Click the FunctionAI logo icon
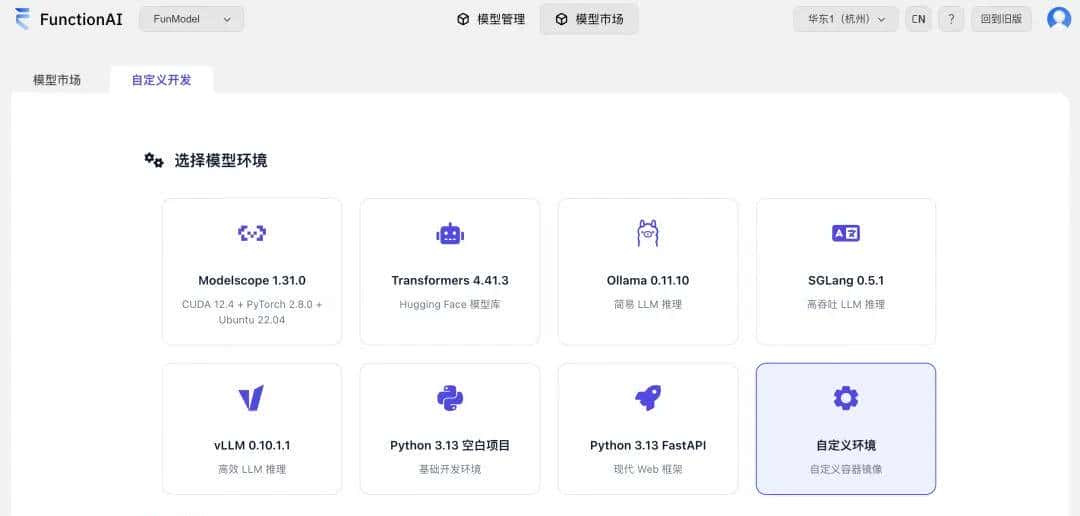The width and height of the screenshot is (1080, 516). coord(22,19)
